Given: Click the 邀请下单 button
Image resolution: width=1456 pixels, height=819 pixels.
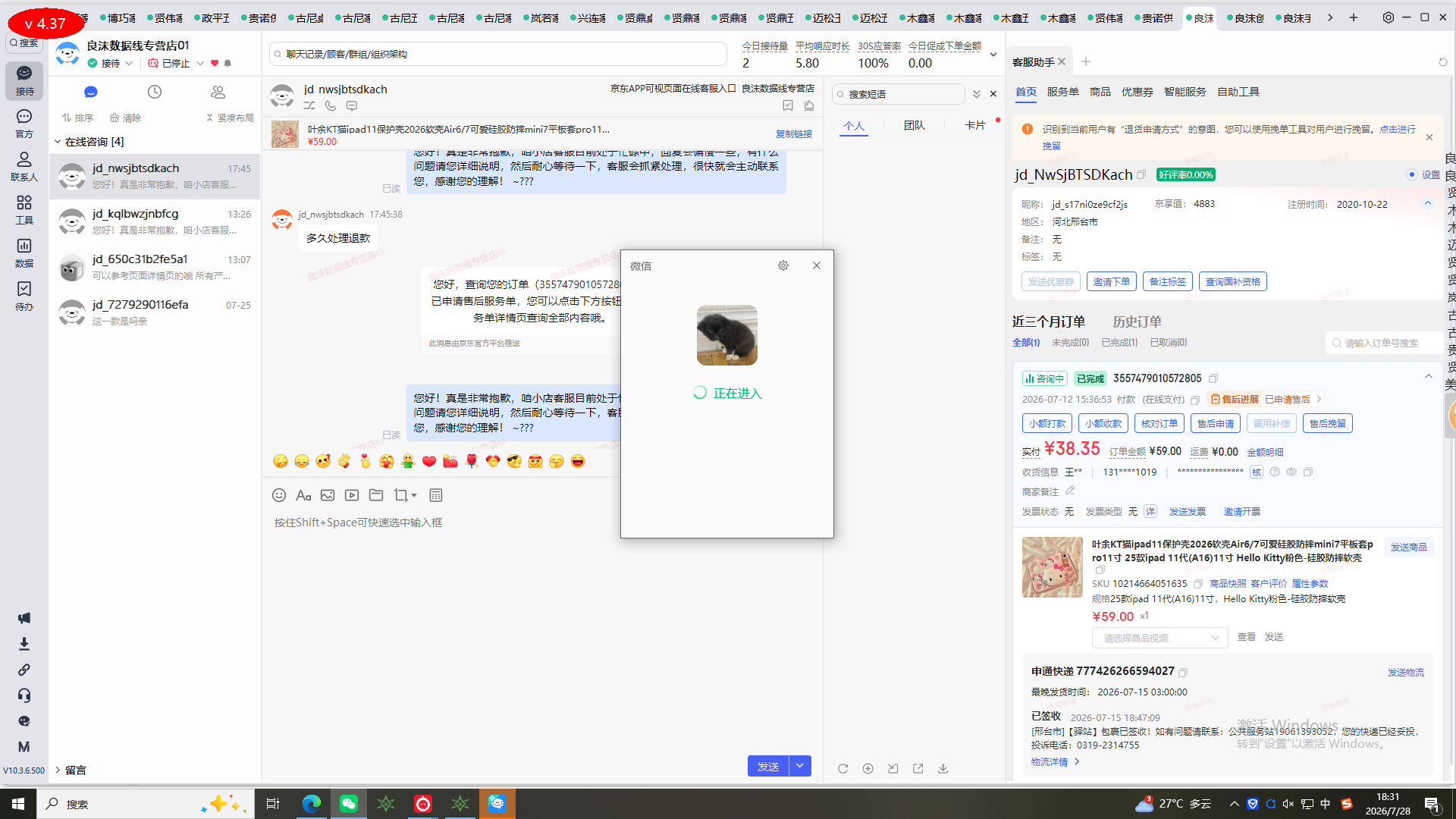Looking at the screenshot, I should (1112, 281).
